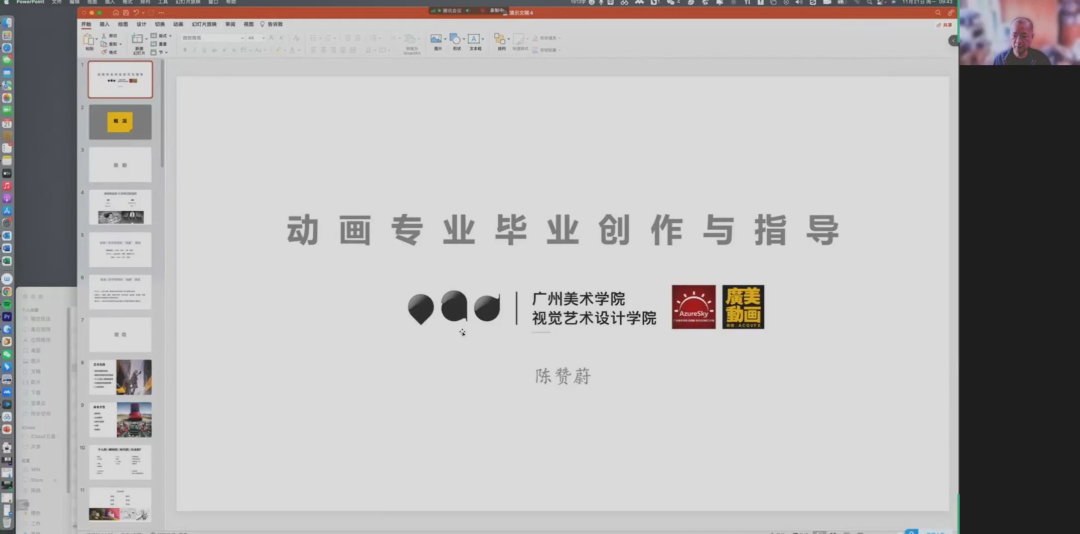Click the slide title 动画专业毕业创作与指导
The image size is (1080, 534).
(x=563, y=230)
